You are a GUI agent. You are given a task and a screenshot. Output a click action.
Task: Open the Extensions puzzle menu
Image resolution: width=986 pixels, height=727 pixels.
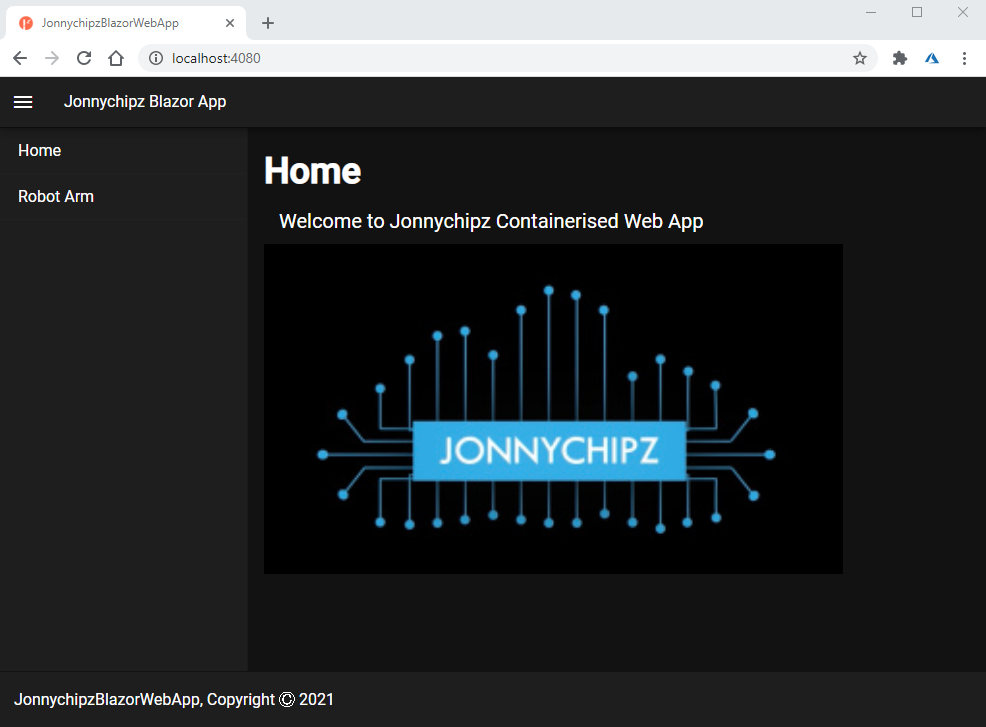click(x=899, y=58)
